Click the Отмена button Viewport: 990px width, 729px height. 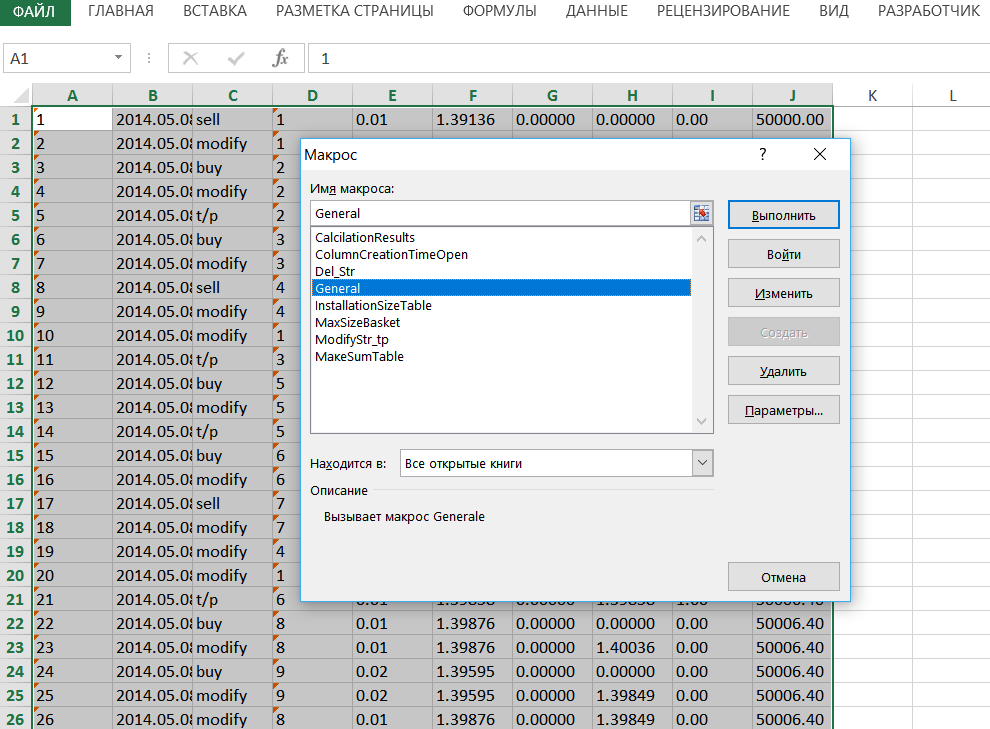784,578
